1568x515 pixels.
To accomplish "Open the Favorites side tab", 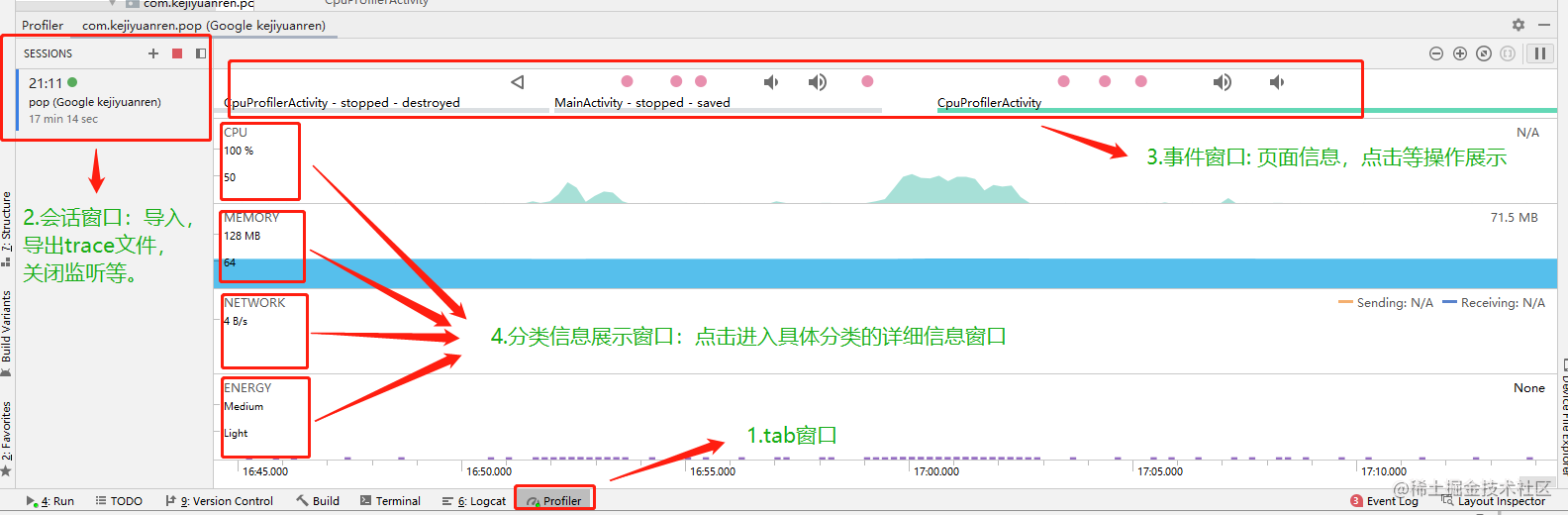I will click(x=6, y=438).
